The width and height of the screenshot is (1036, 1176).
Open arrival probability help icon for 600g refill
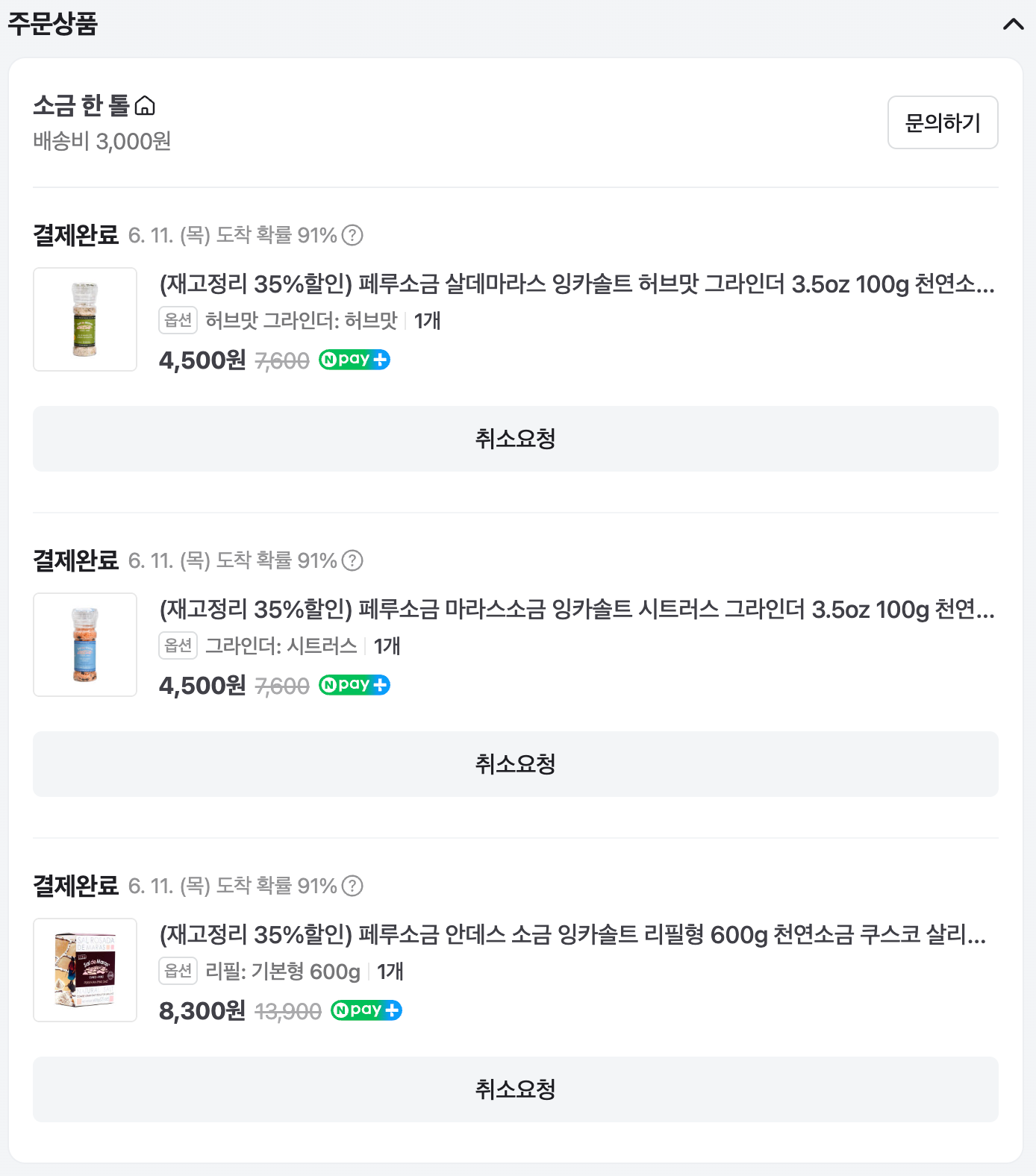(x=352, y=886)
